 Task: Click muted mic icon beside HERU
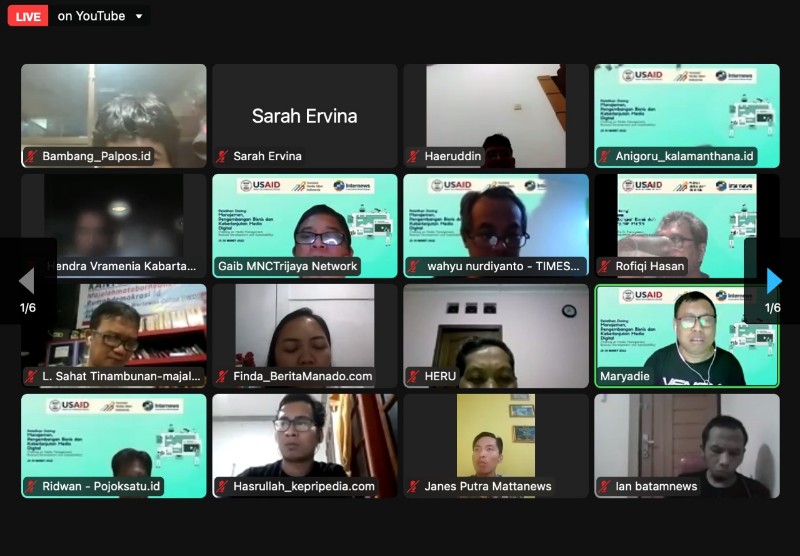(x=414, y=376)
